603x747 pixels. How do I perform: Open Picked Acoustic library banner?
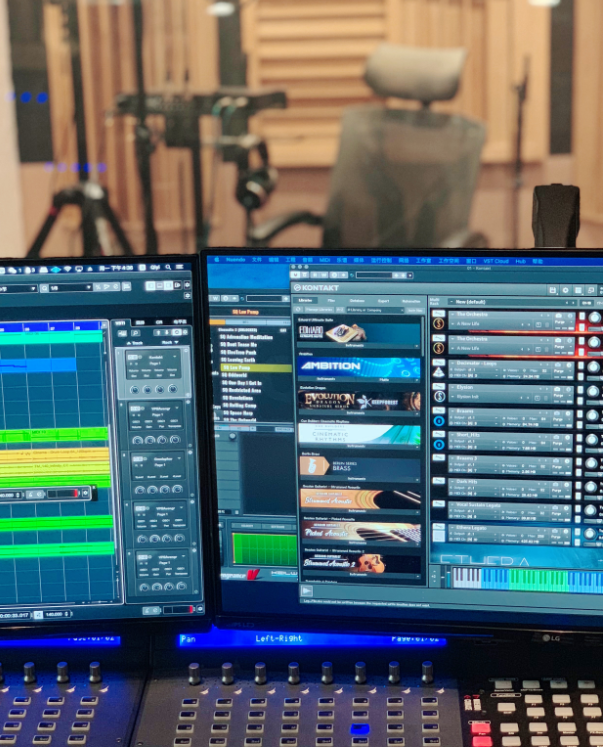point(361,531)
